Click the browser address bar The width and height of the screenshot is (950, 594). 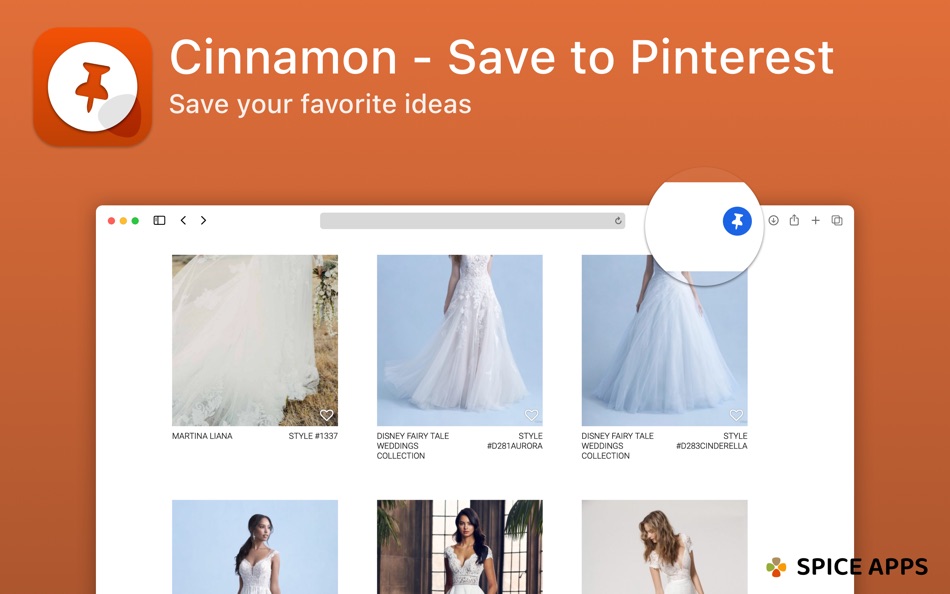click(x=473, y=221)
